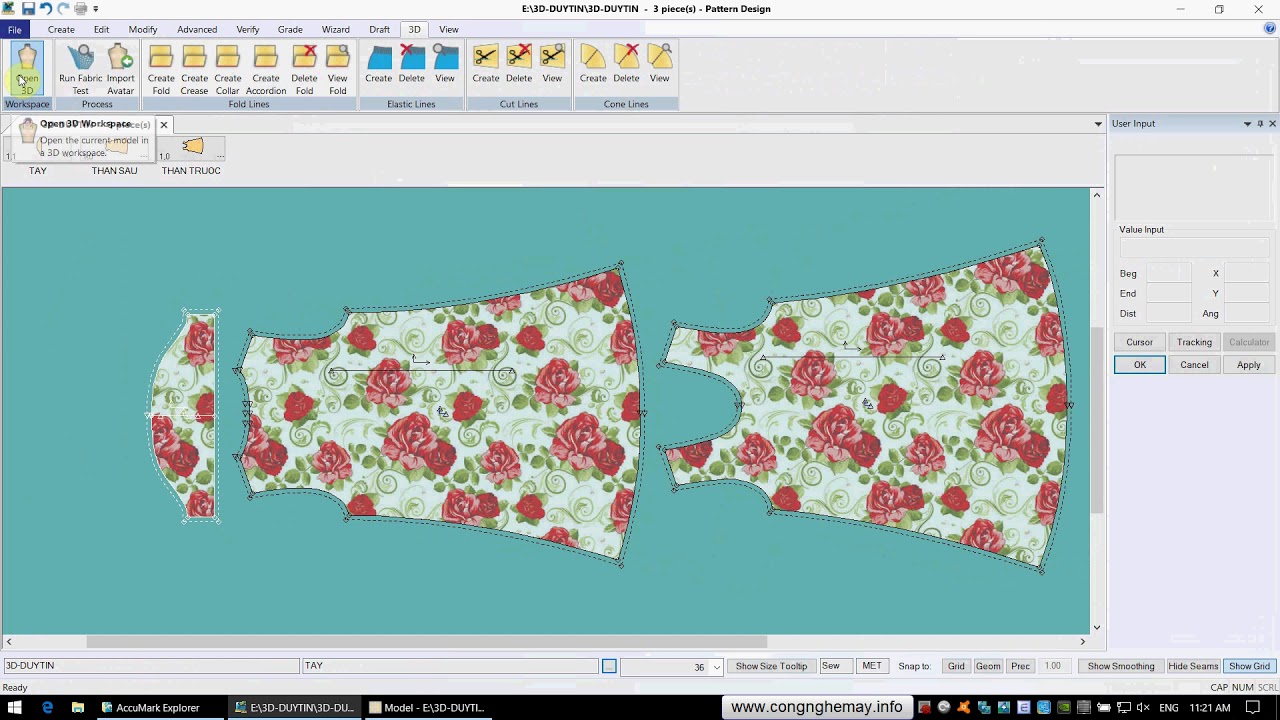Toggle Show Grid
1280x720 pixels.
tap(1249, 666)
